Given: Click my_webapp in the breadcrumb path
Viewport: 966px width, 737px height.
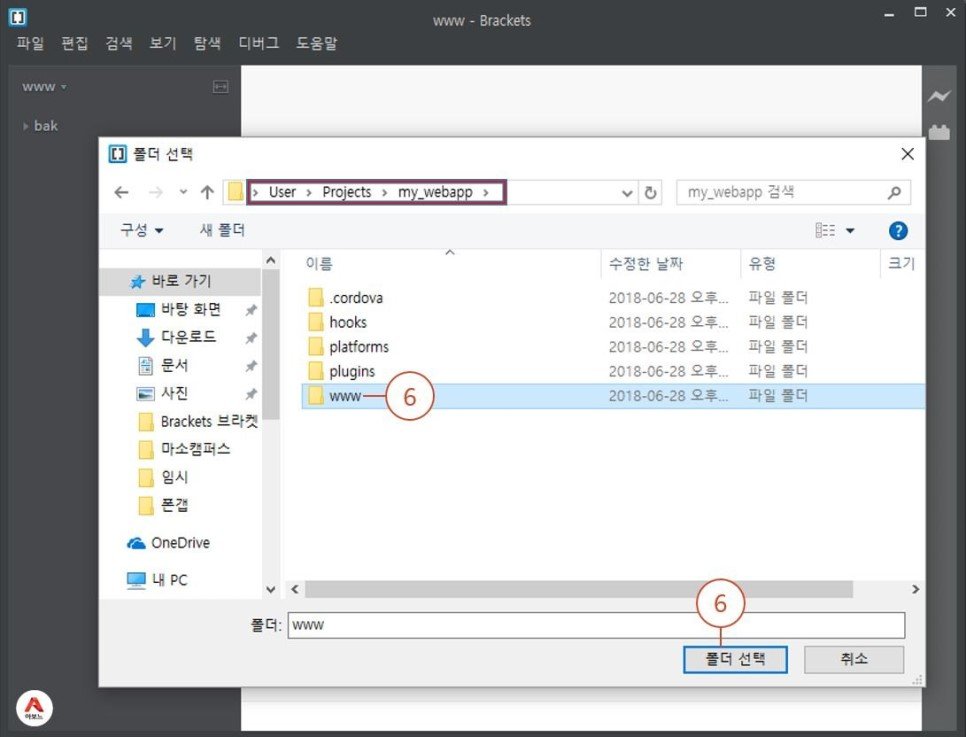Looking at the screenshot, I should 435,192.
